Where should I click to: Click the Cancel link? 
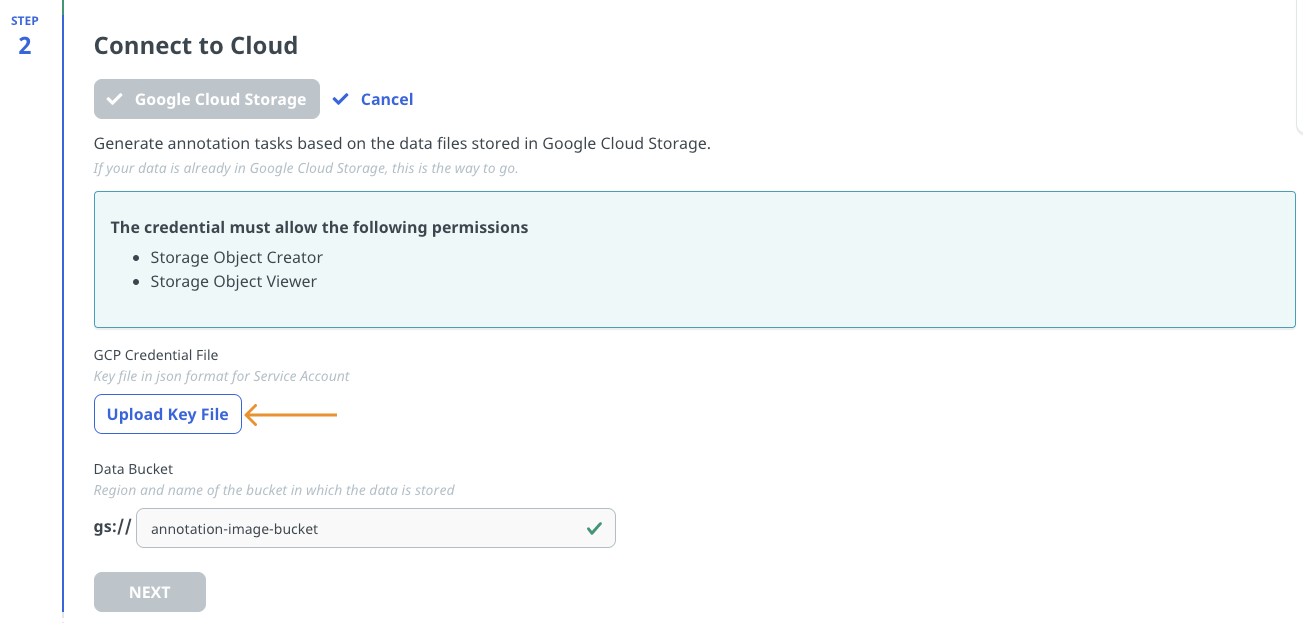(x=387, y=99)
